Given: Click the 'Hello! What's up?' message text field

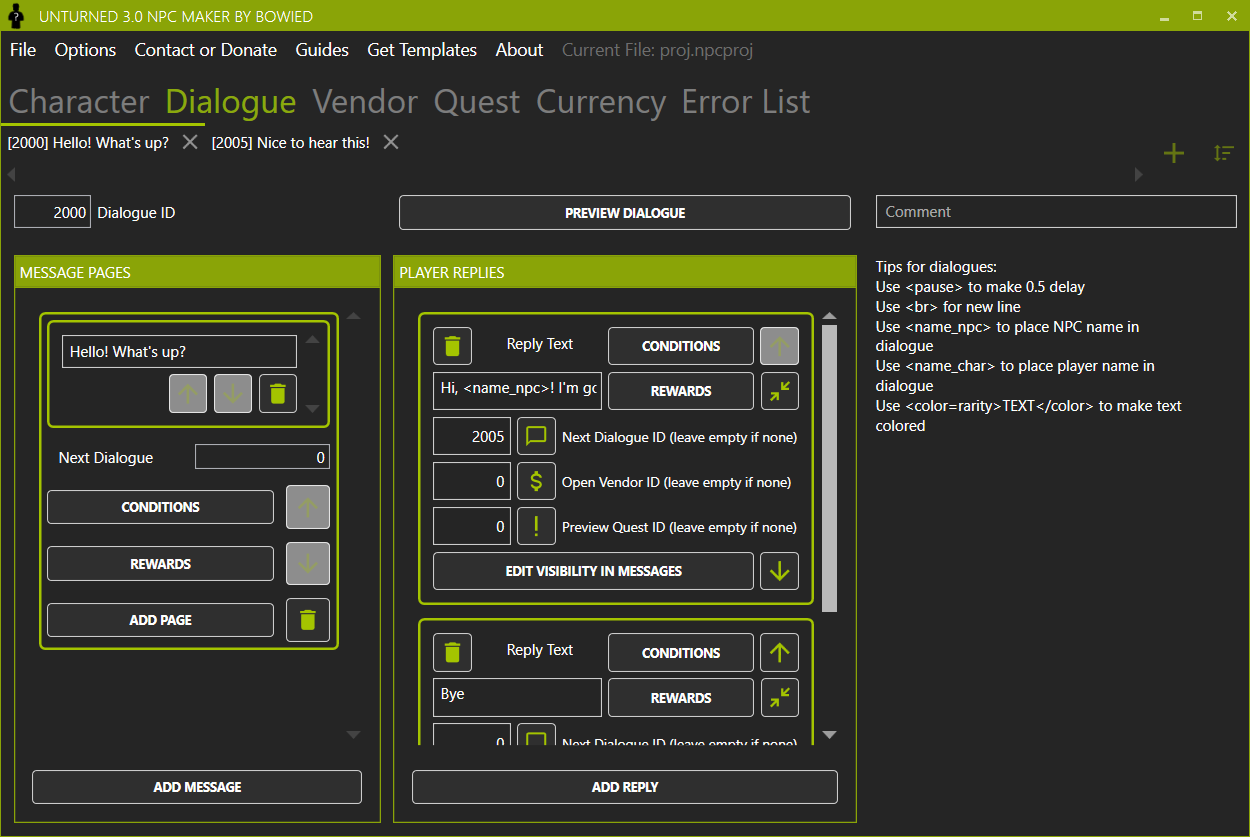Looking at the screenshot, I should [179, 352].
